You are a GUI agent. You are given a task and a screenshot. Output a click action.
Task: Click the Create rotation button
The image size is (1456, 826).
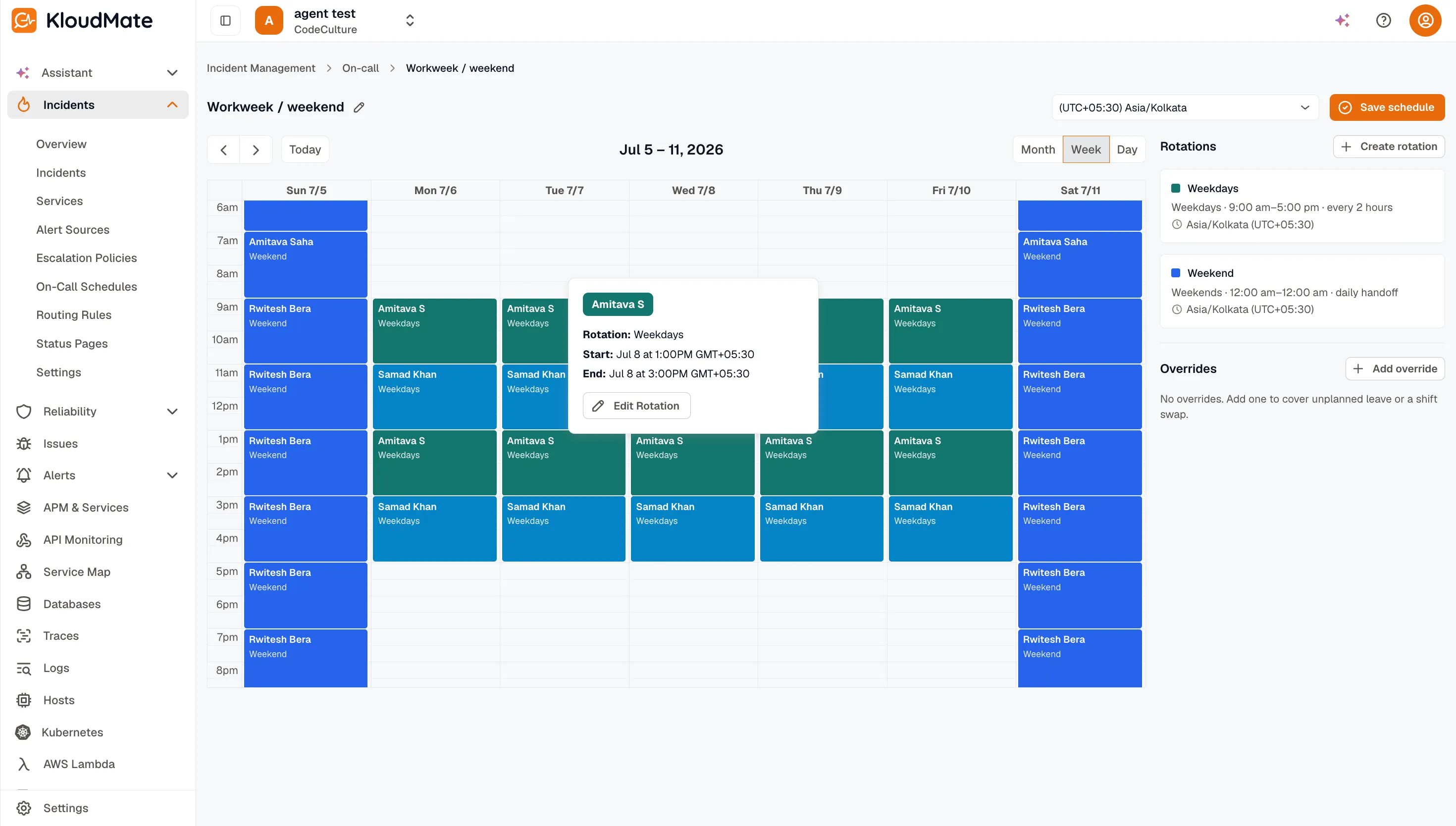[1389, 147]
